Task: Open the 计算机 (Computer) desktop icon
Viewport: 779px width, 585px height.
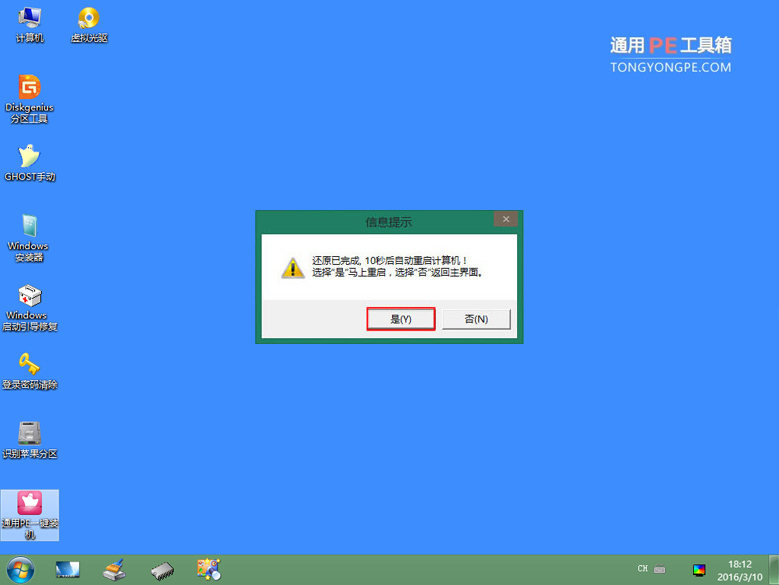Action: click(x=30, y=20)
